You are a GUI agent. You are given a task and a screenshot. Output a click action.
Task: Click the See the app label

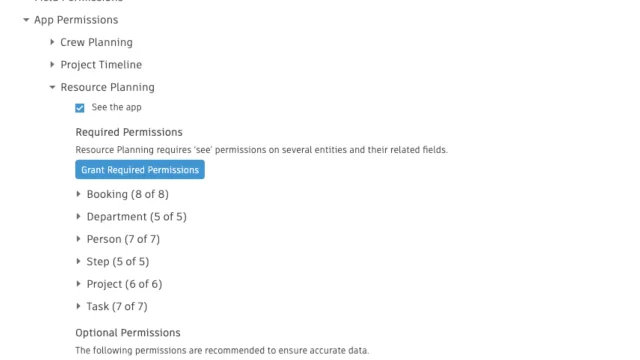[x=116, y=107]
